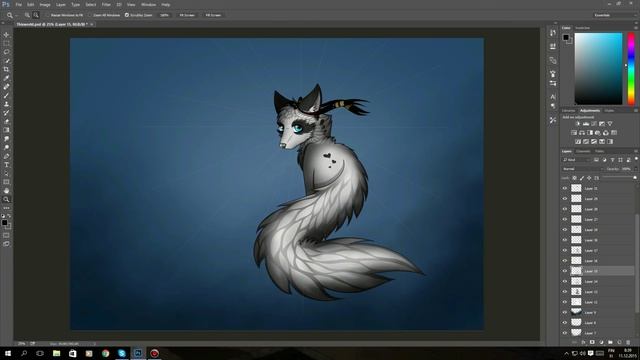Hide Layer 8 with its eye icon
The image size is (640, 360).
click(x=565, y=322)
